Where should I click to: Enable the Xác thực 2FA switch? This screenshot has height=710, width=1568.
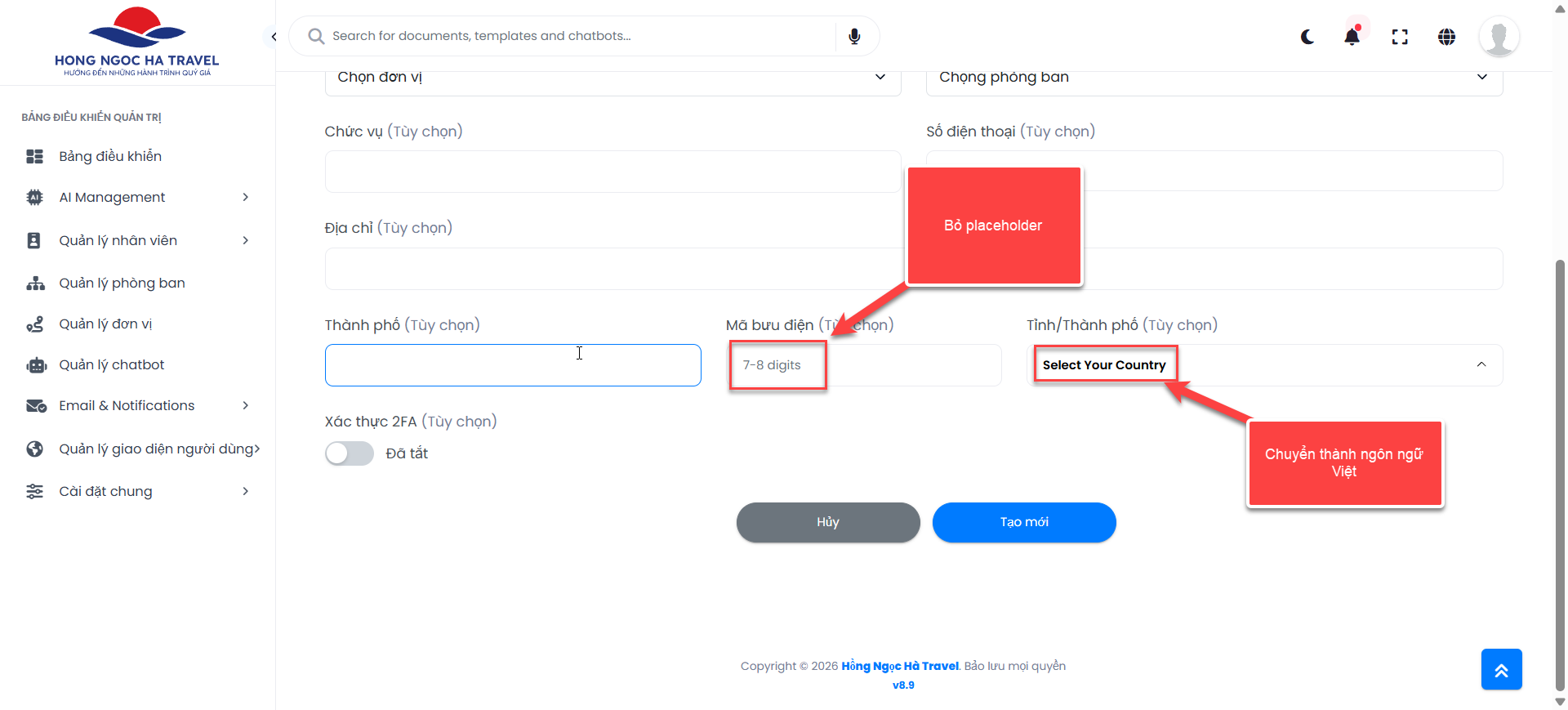pyautogui.click(x=350, y=453)
